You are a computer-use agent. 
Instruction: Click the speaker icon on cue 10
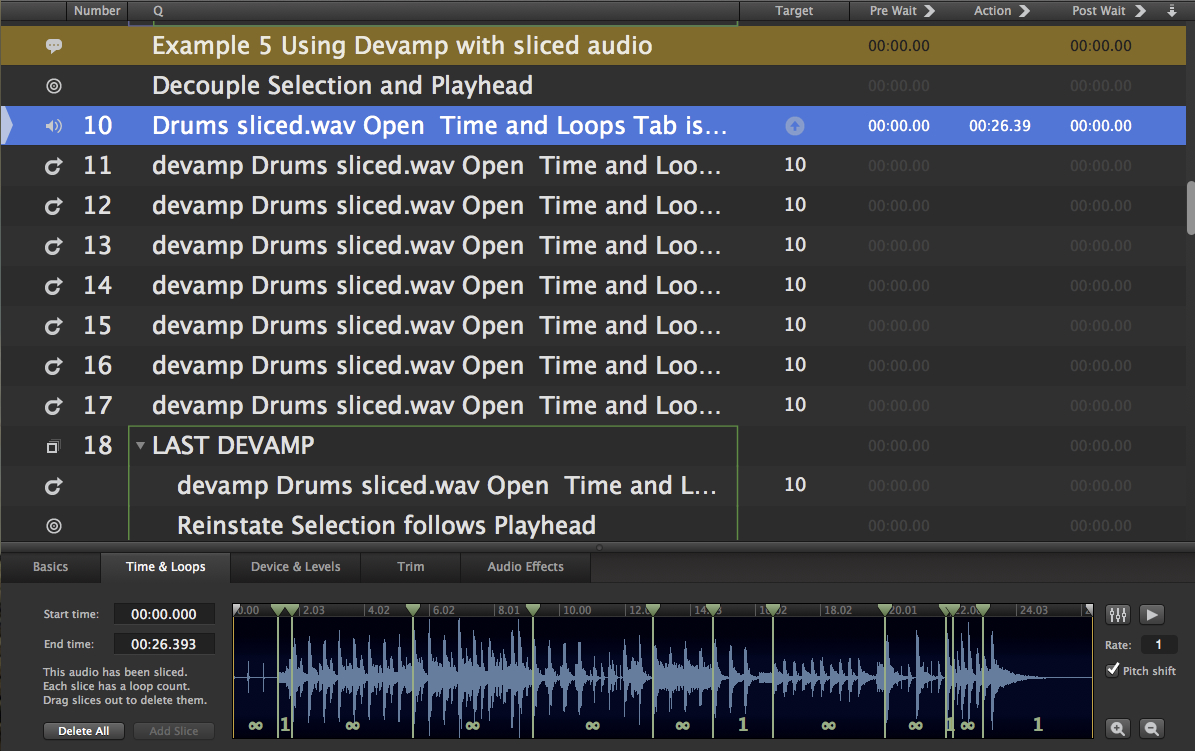point(54,126)
